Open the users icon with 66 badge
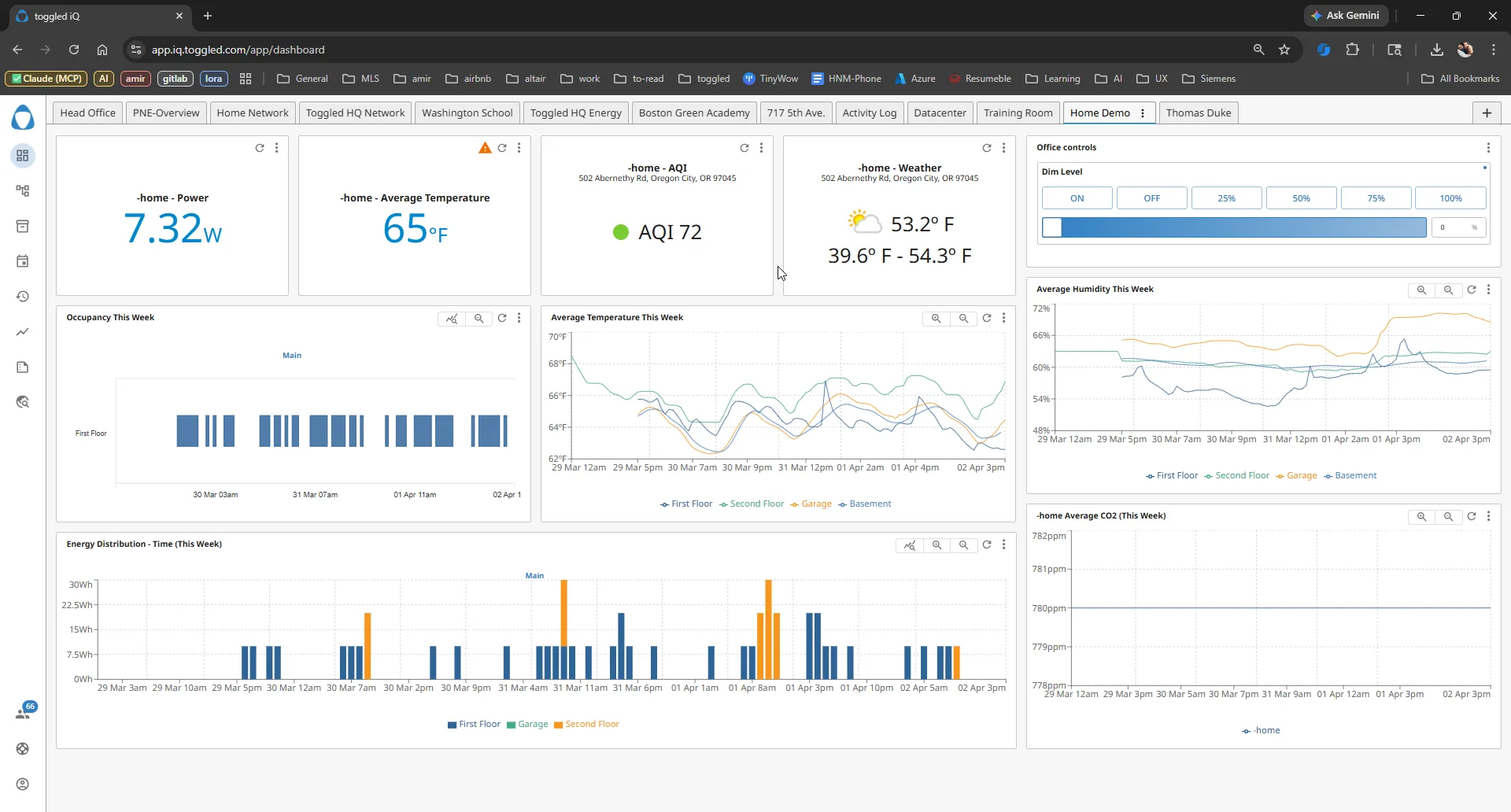1511x812 pixels. (x=24, y=711)
